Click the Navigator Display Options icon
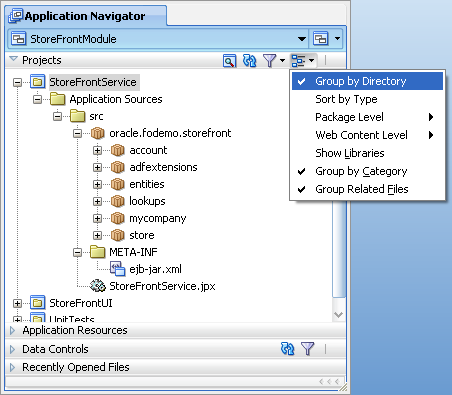This screenshot has height=395, width=452. 298,61
